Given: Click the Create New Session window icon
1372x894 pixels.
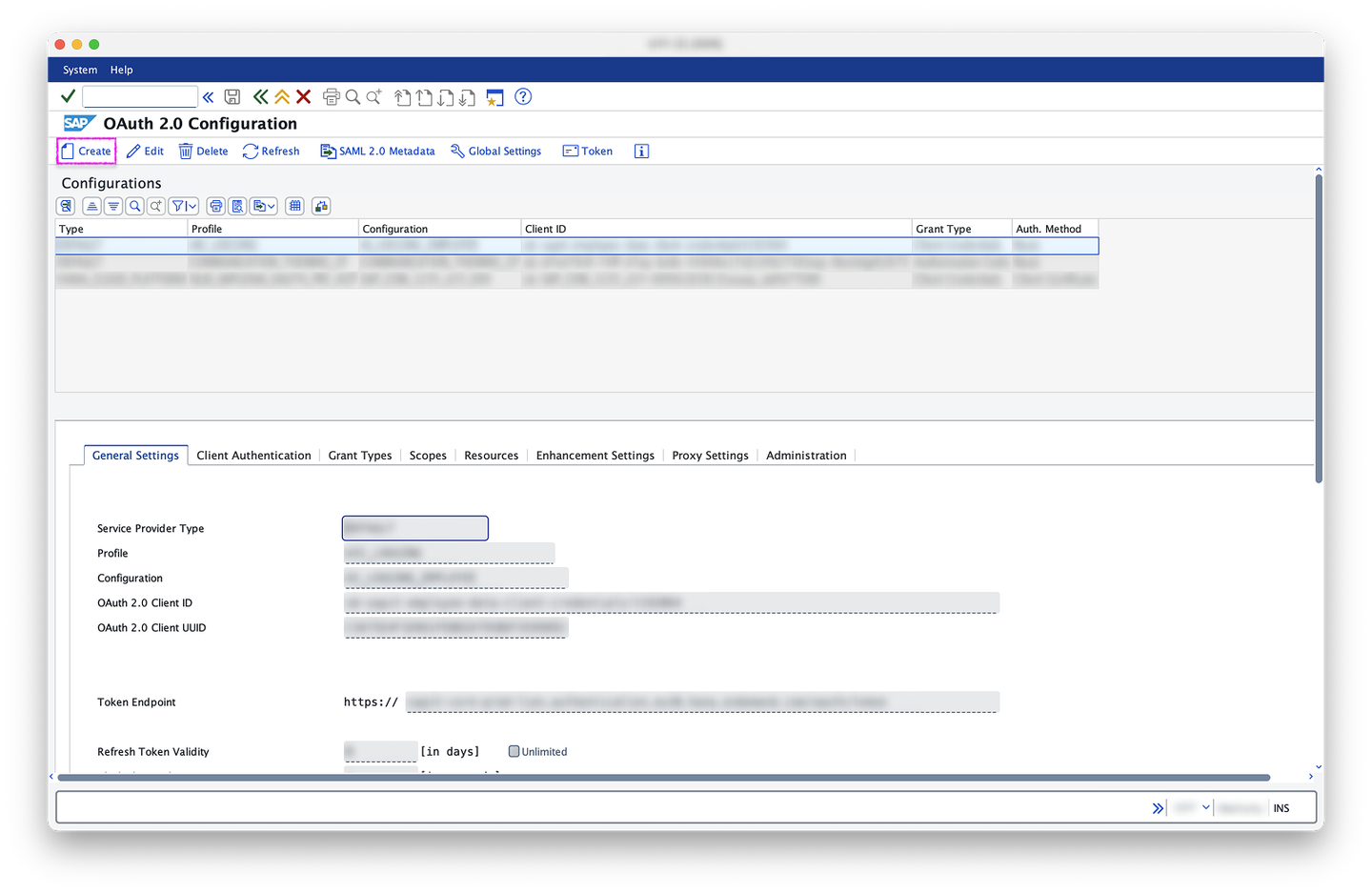Looking at the screenshot, I should 494,97.
